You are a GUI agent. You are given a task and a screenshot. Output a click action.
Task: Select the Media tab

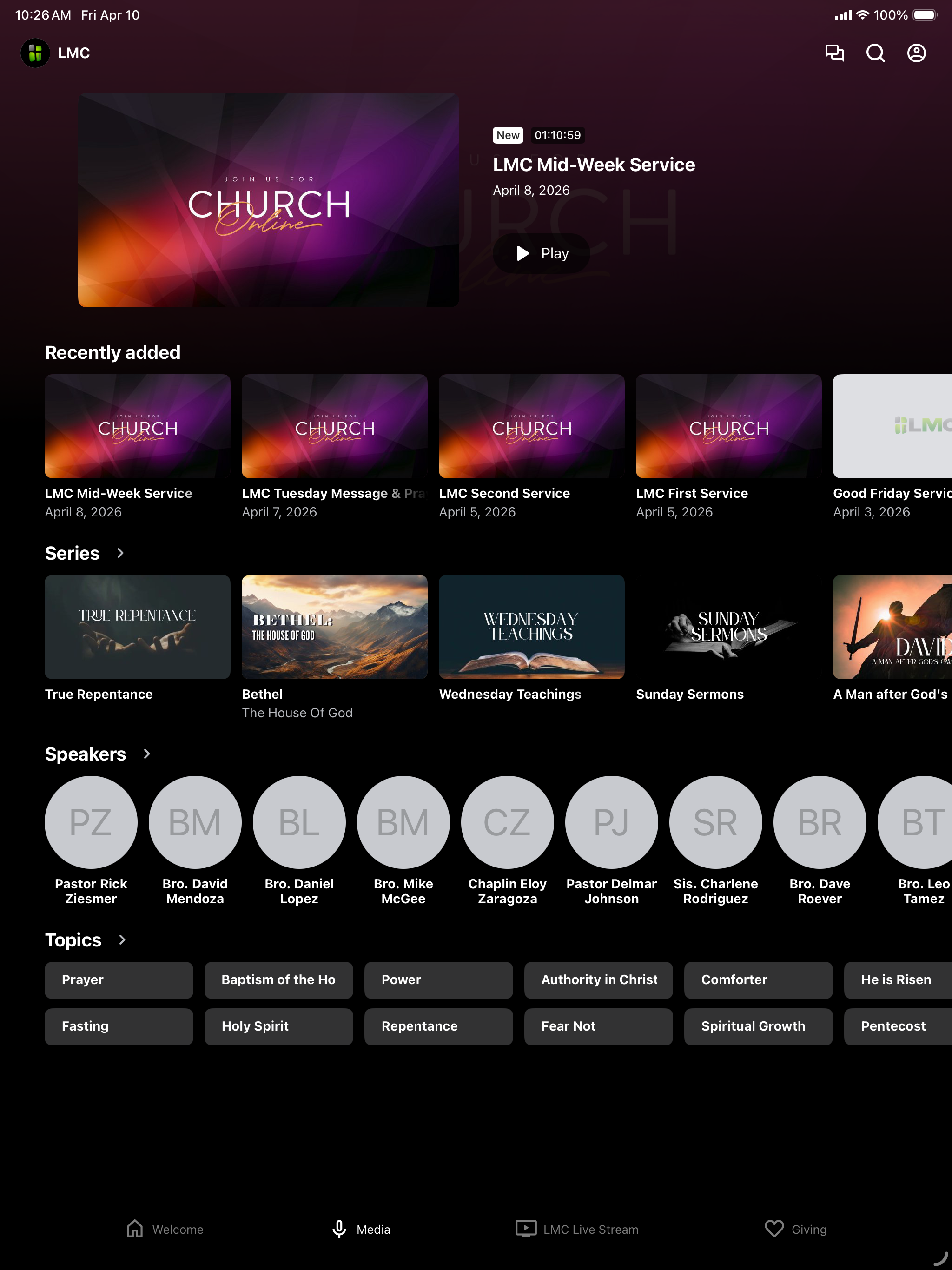click(x=361, y=1229)
